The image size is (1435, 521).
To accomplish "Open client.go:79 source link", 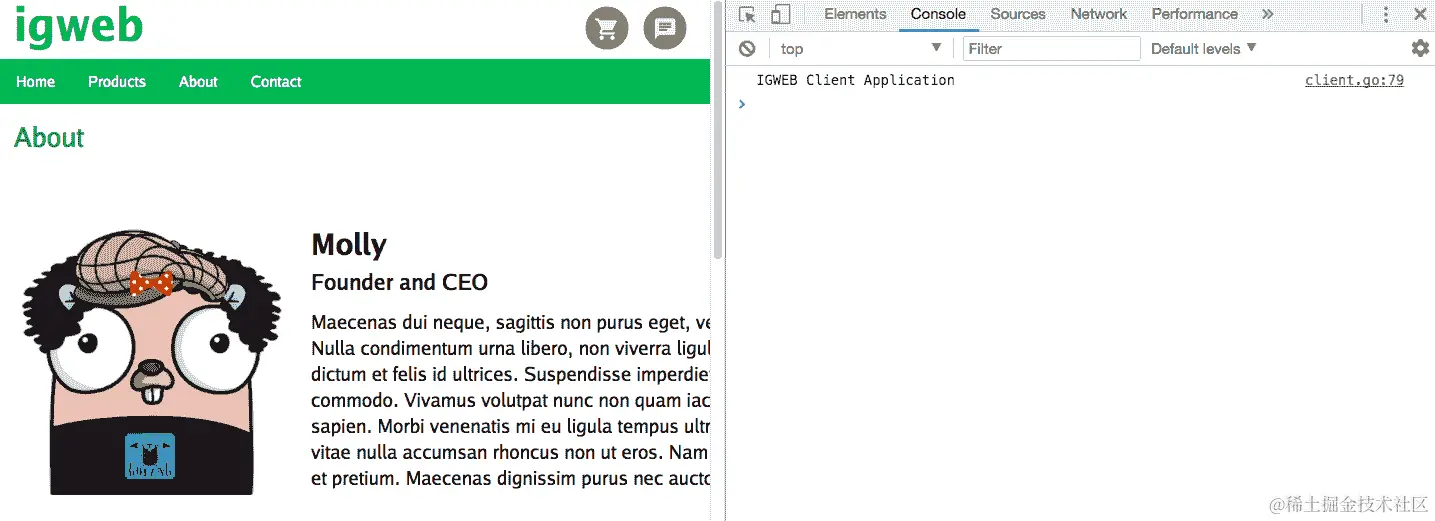I will pos(1354,80).
